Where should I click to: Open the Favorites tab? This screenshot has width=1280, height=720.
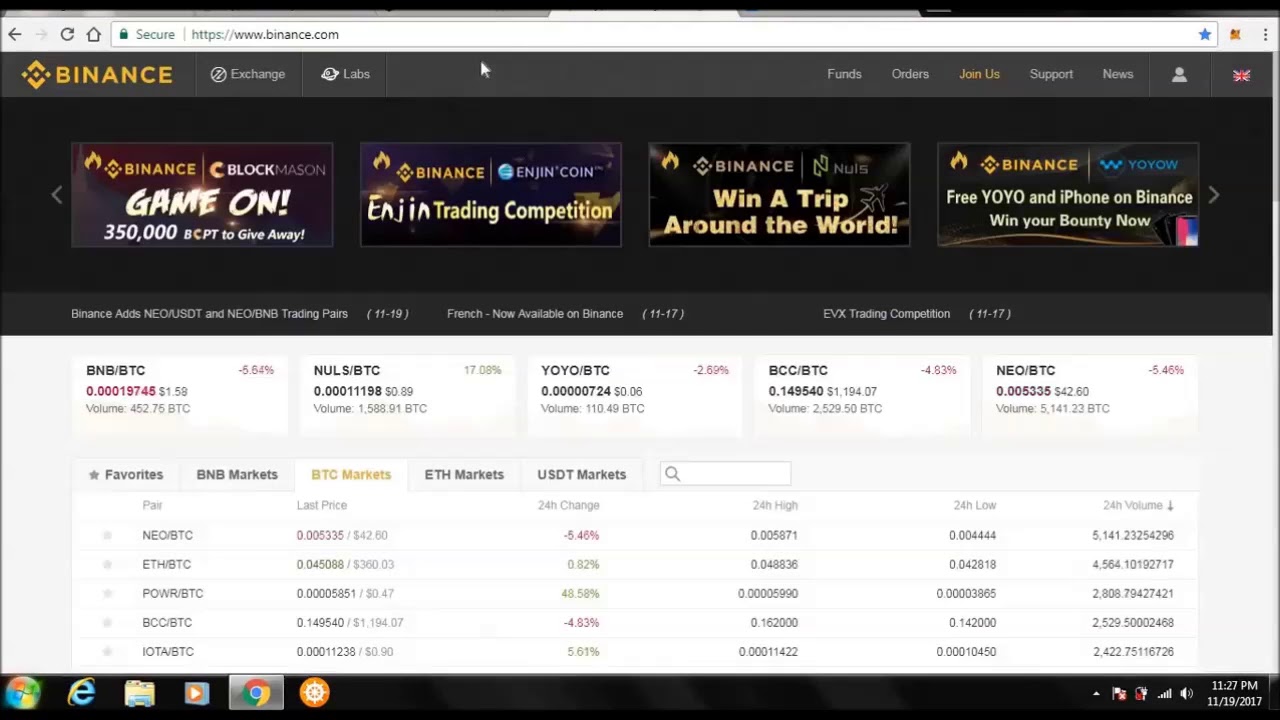(x=126, y=475)
